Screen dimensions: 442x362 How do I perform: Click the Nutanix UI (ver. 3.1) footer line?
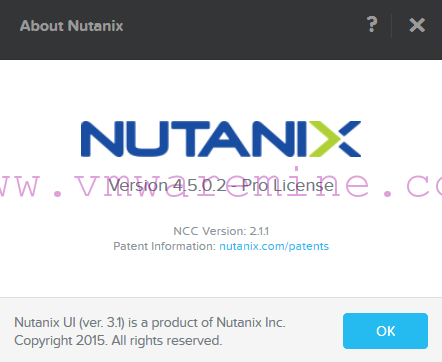pos(150,323)
